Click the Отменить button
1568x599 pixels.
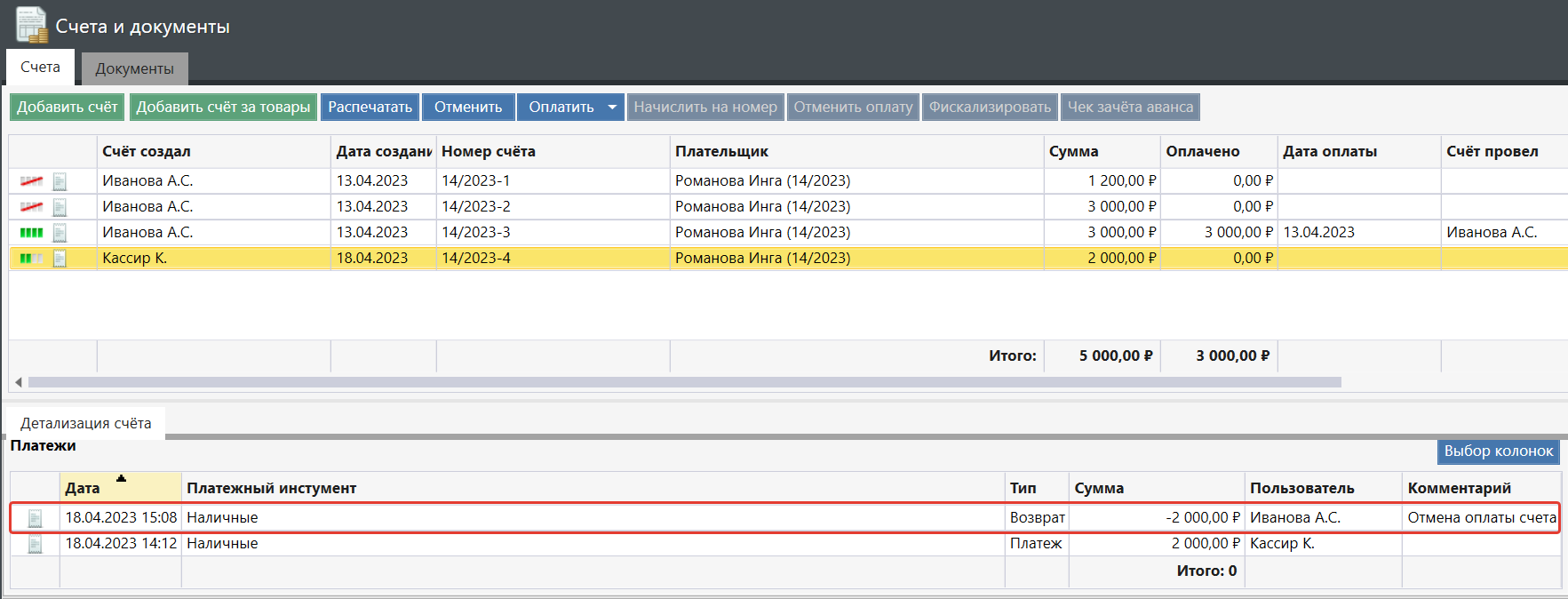[x=468, y=108]
